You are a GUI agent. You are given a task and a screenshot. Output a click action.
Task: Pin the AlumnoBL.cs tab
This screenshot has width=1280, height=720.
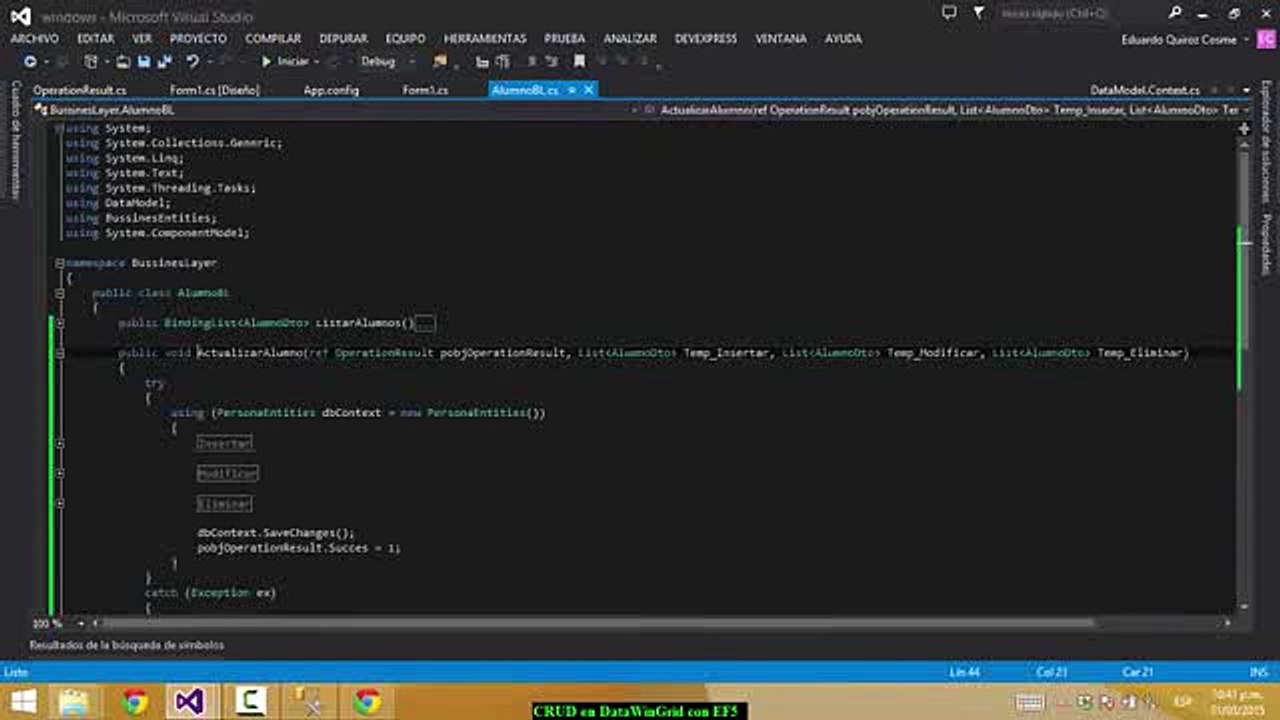tap(573, 90)
